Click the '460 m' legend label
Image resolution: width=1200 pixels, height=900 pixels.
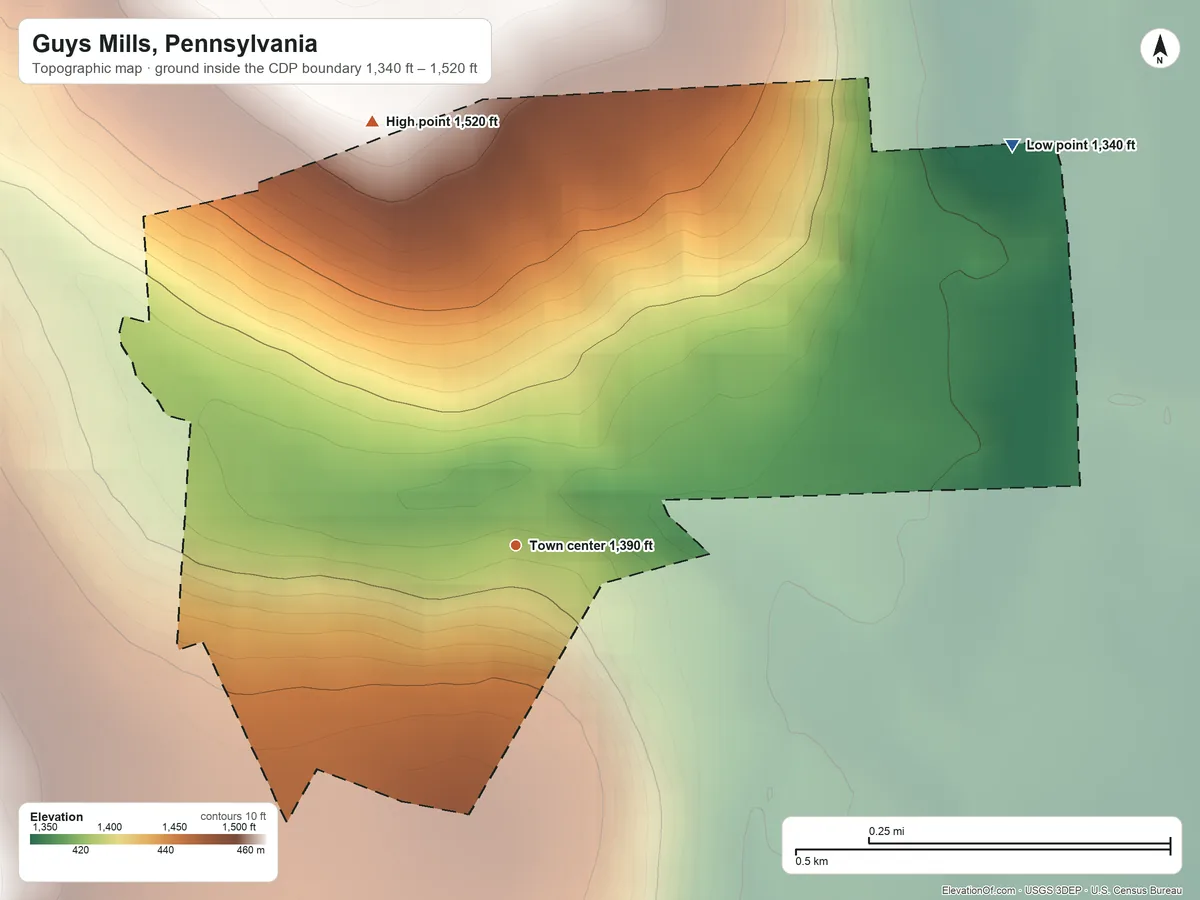(251, 851)
